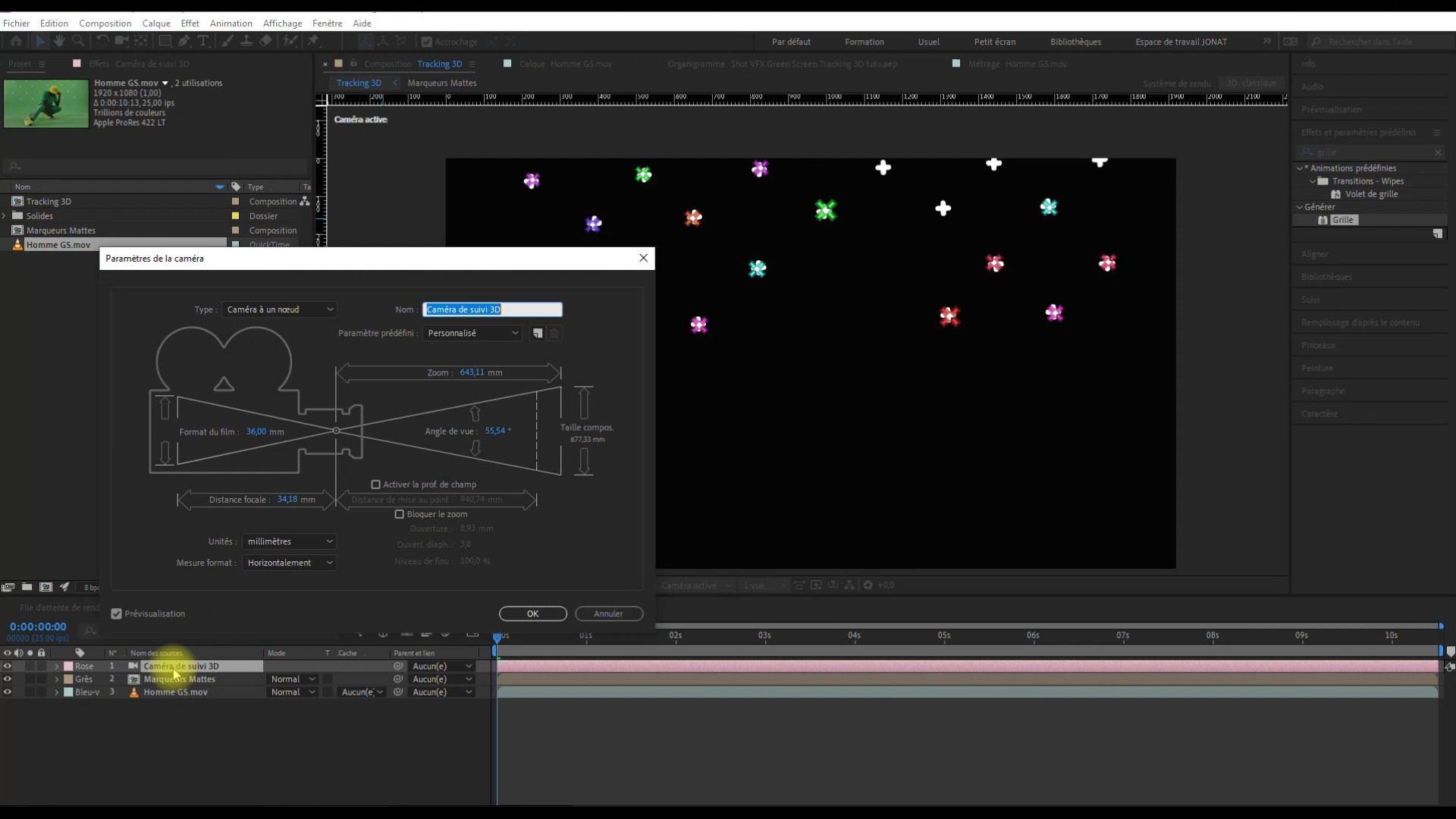Screen dimensions: 1456x819
Task: Confirm camera settings with OK
Action: 533,613
